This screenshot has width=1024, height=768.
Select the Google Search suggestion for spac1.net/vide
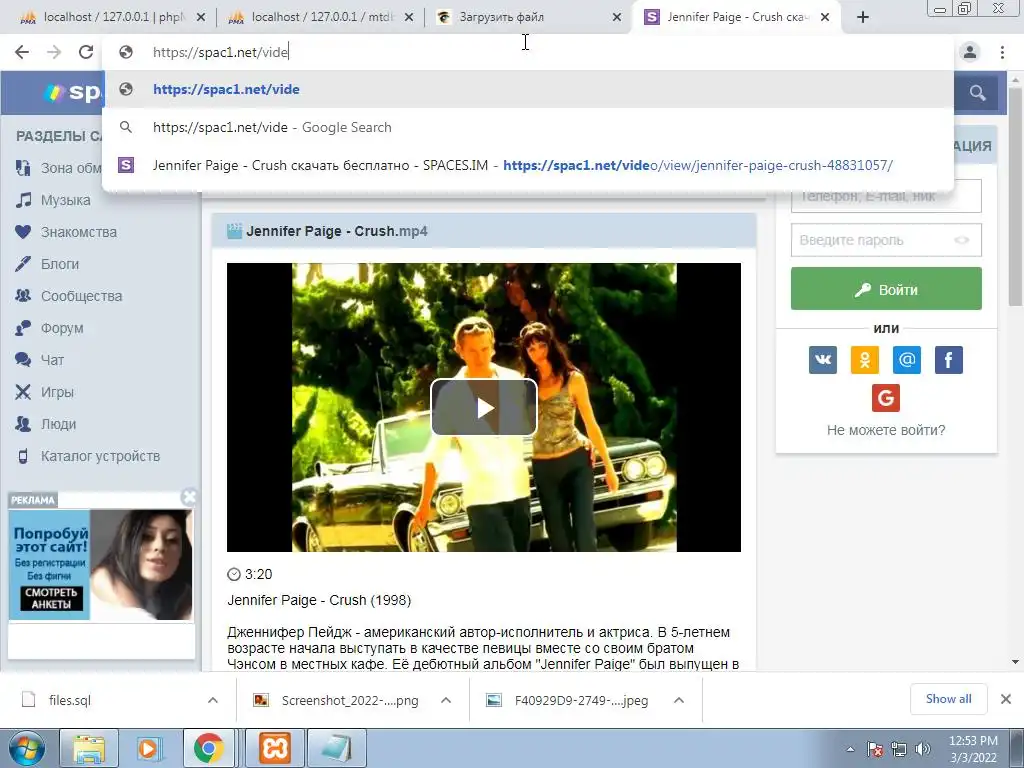pos(528,127)
